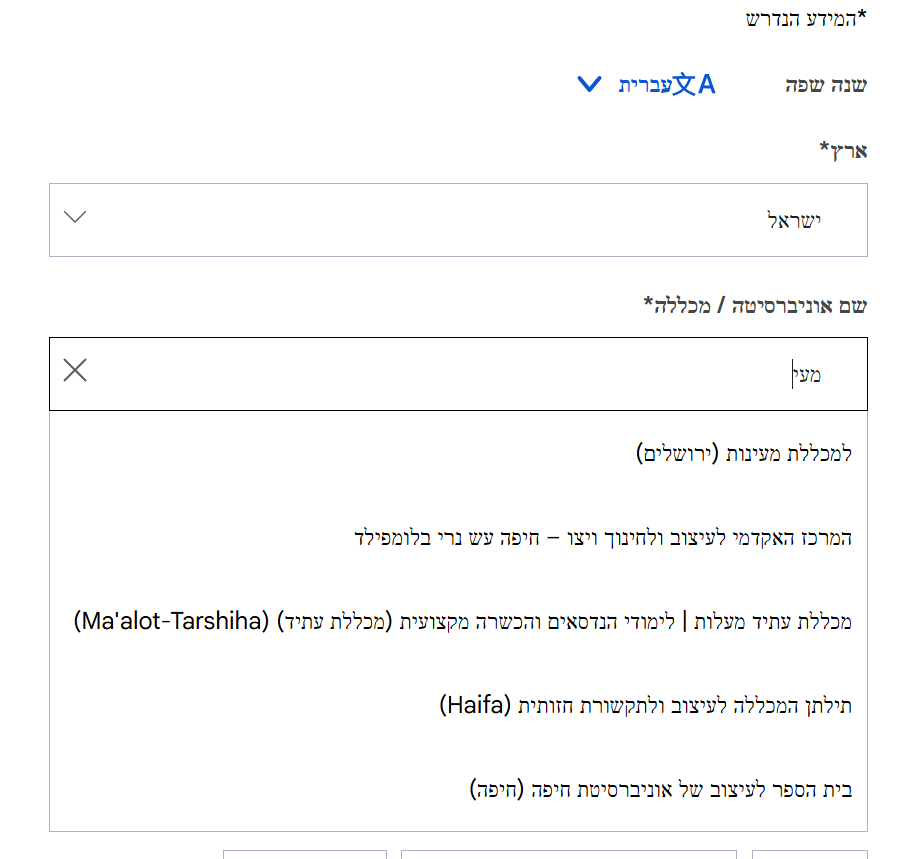905x859 pixels.
Task: Open the country dropdown showing ישראל
Action: coord(458,220)
